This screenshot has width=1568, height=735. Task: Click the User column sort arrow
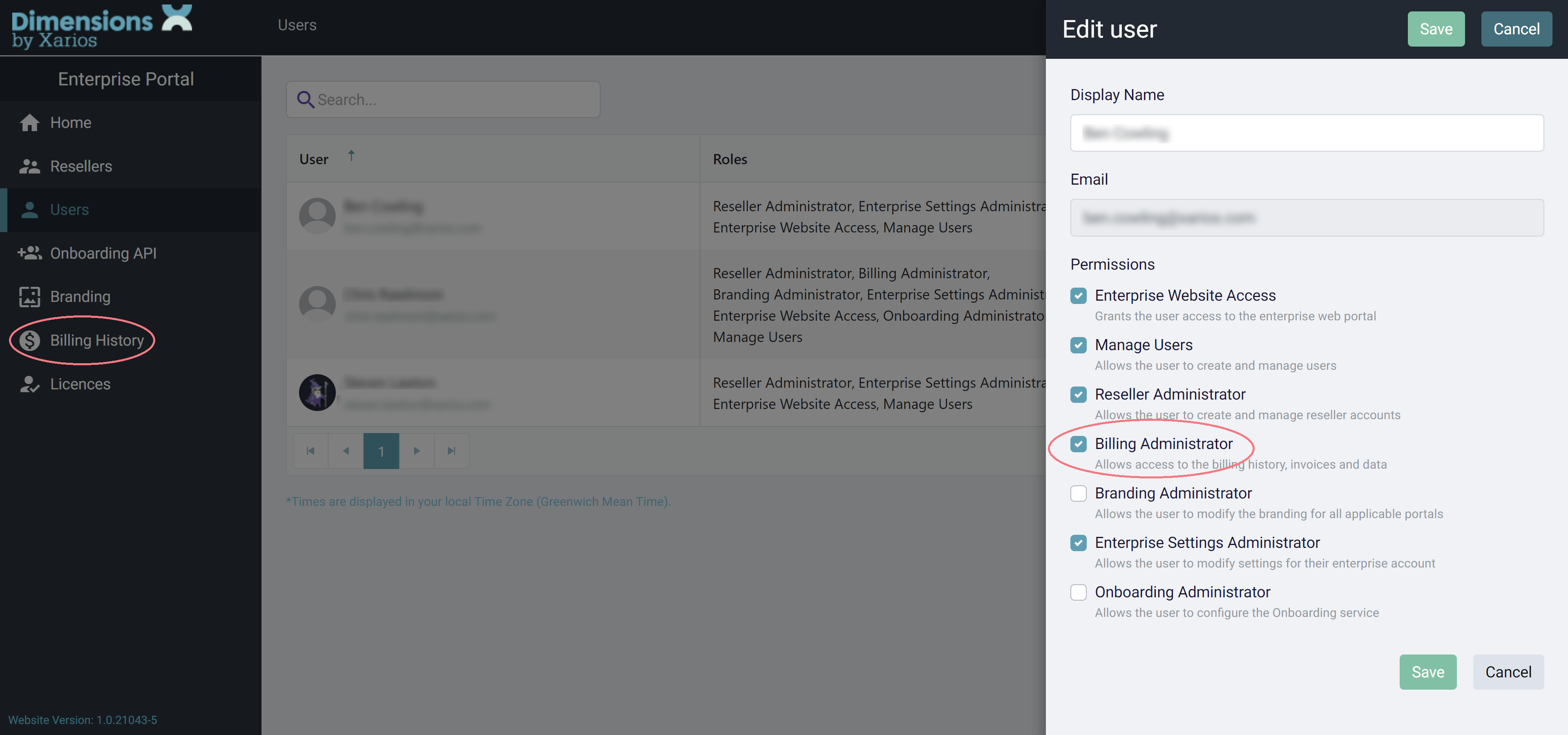pyautogui.click(x=351, y=156)
